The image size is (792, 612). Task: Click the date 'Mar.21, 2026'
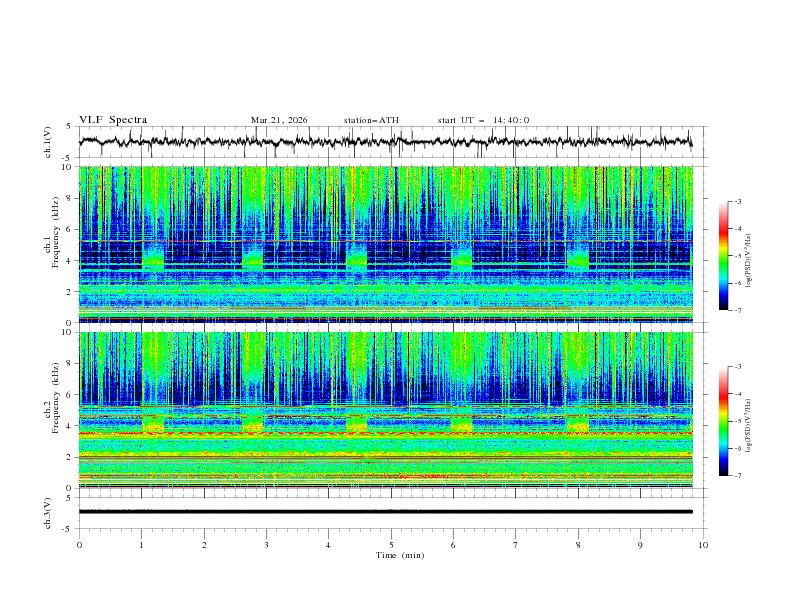point(279,120)
